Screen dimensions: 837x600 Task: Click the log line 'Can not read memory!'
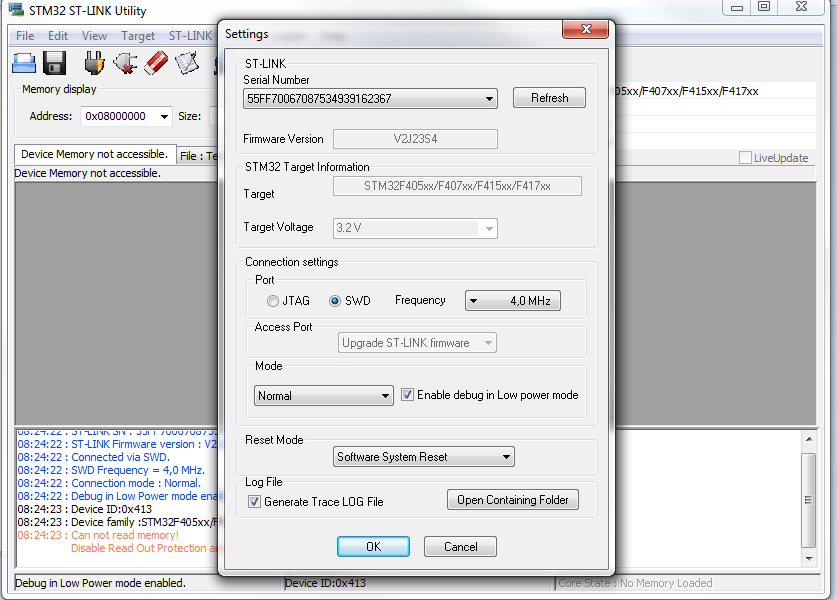pyautogui.click(x=98, y=535)
